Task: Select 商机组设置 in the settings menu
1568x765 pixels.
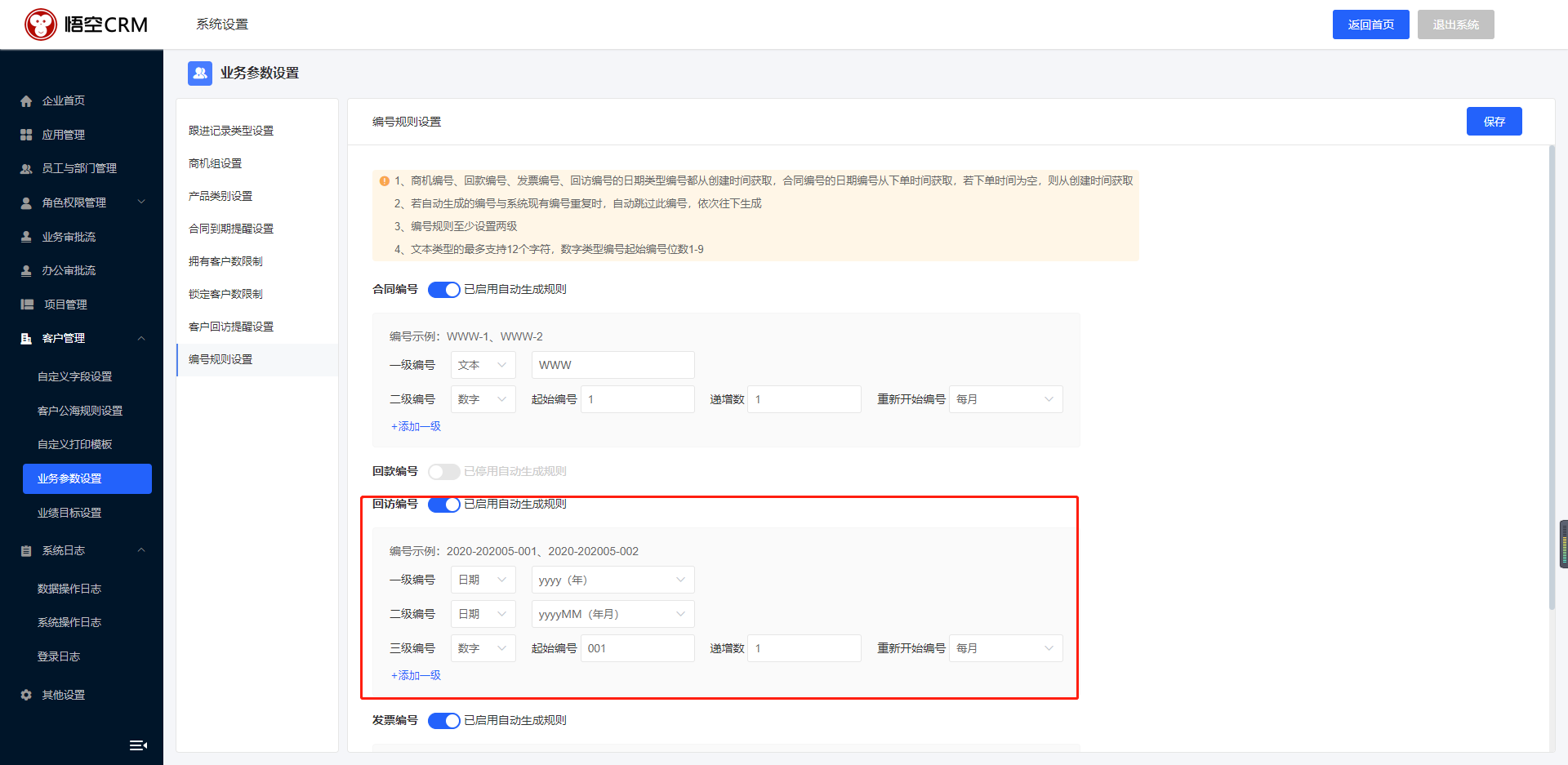Action: pyautogui.click(x=216, y=163)
